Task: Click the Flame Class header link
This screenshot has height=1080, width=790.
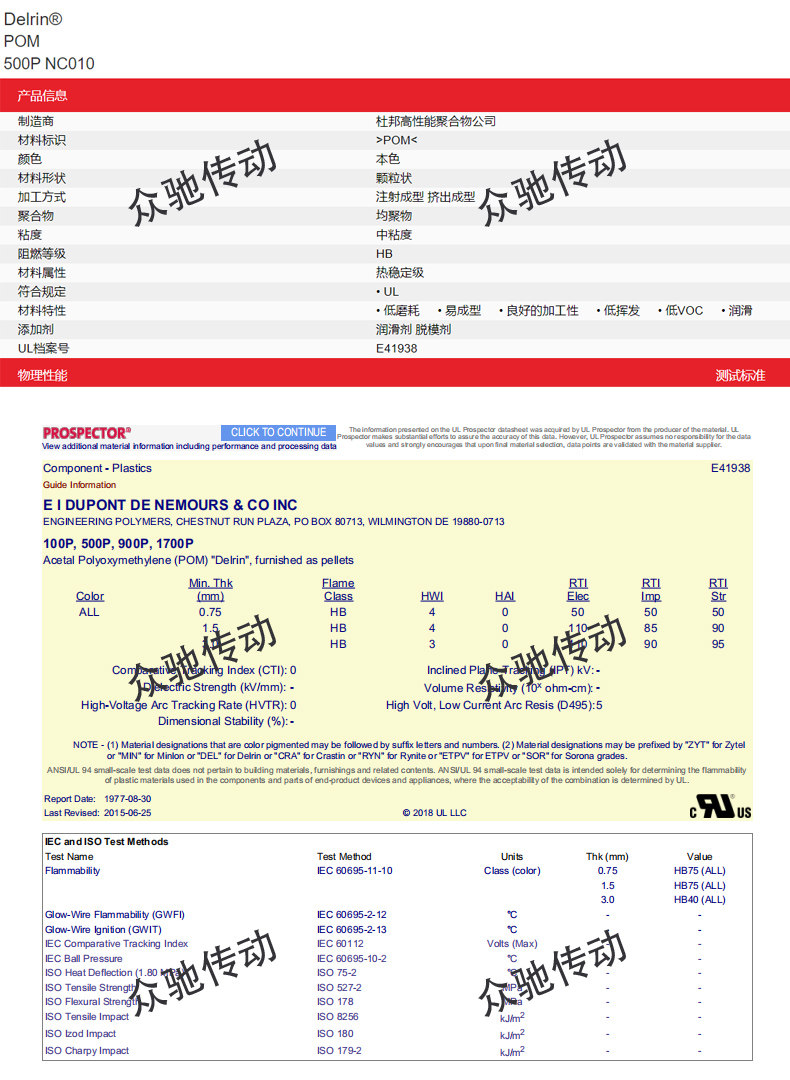Action: [x=338, y=590]
